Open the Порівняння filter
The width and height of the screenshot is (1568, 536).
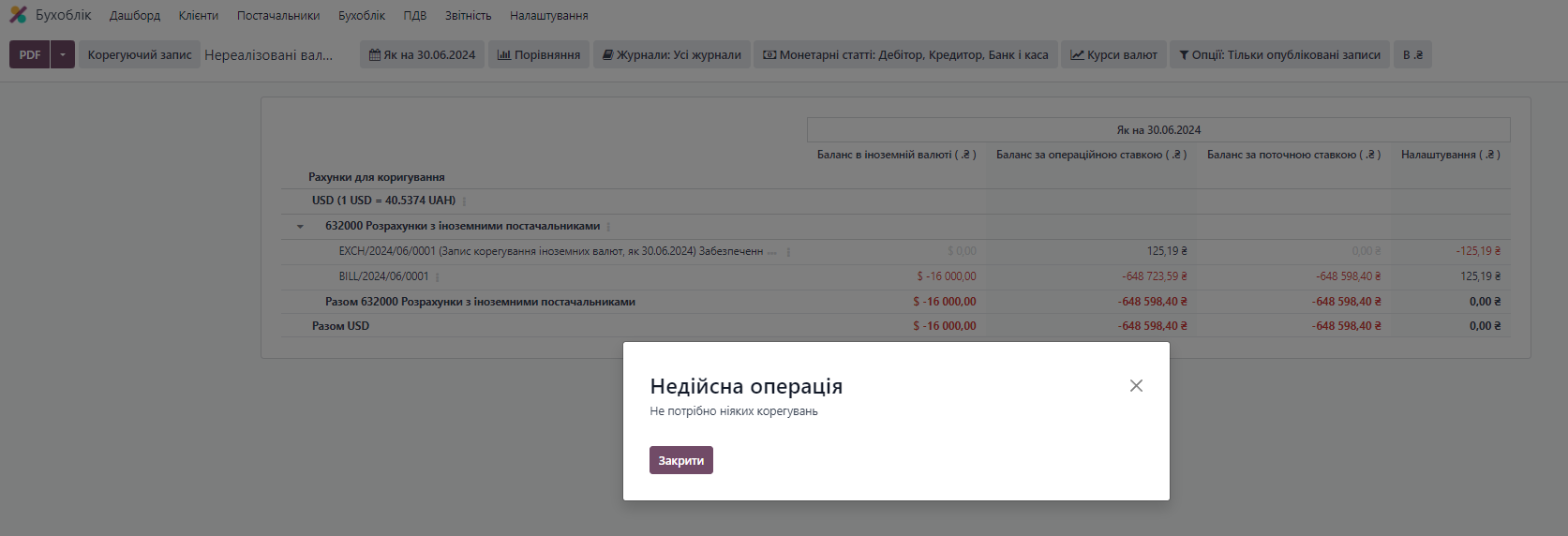pyautogui.click(x=539, y=54)
